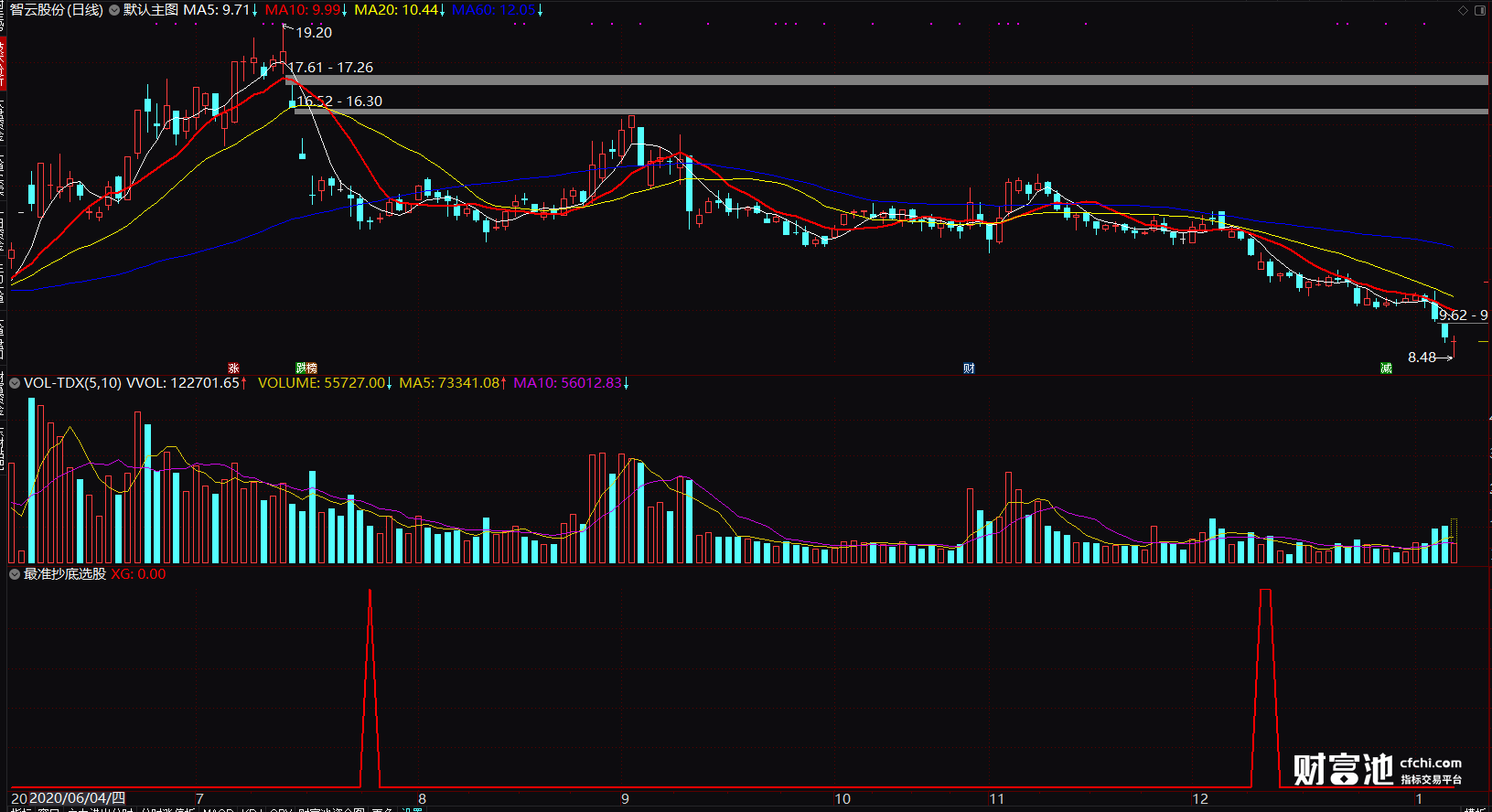Click month 7 on the time axis
Screen dimensions: 1492x812
199,799
